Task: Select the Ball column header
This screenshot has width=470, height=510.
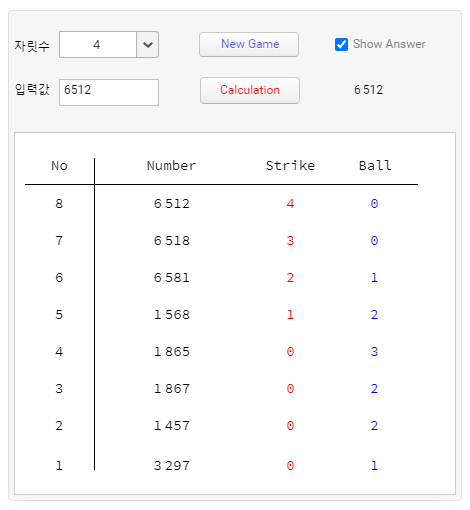Action: click(x=375, y=166)
